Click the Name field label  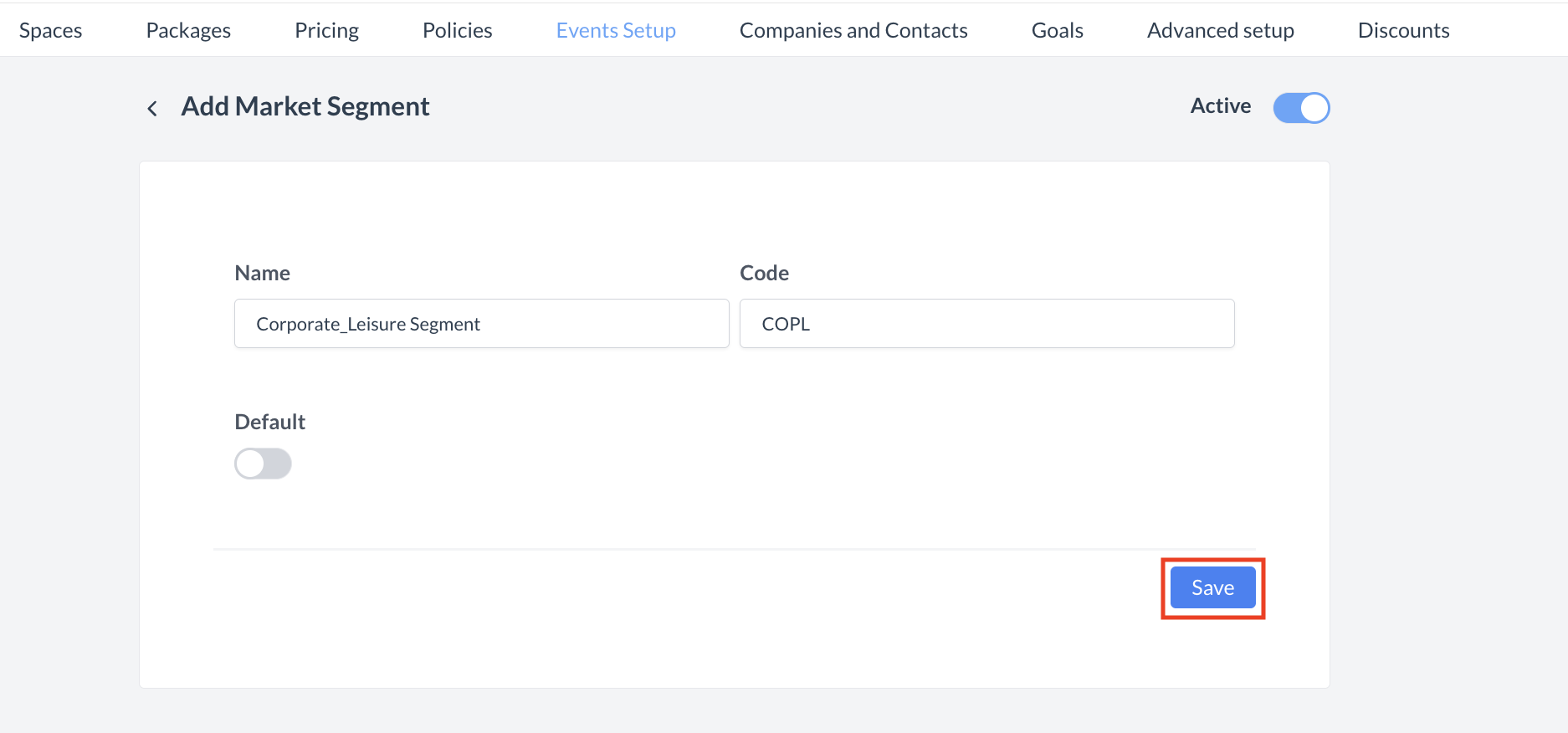[262, 273]
